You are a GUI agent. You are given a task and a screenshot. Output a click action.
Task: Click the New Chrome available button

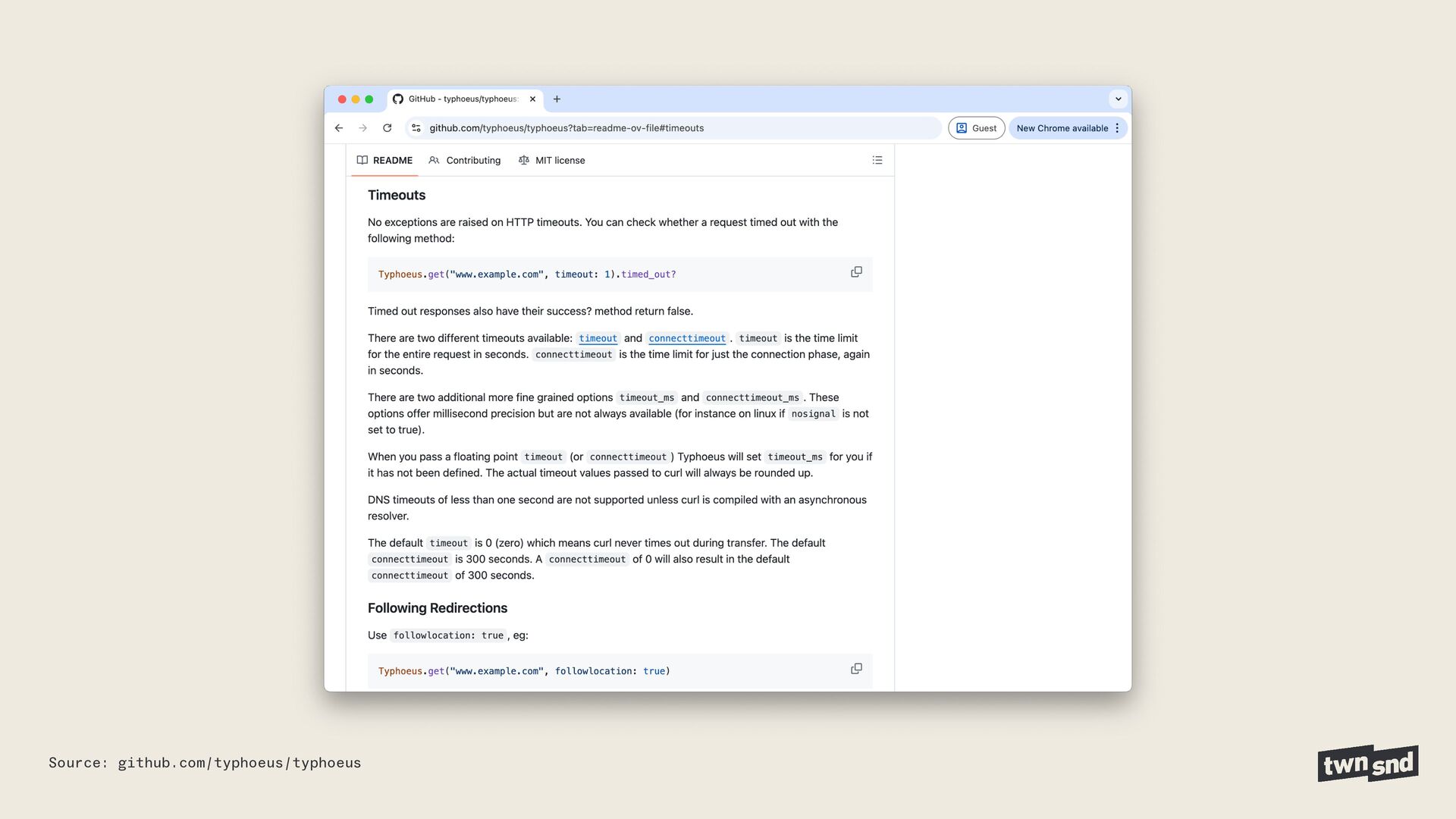[1062, 128]
